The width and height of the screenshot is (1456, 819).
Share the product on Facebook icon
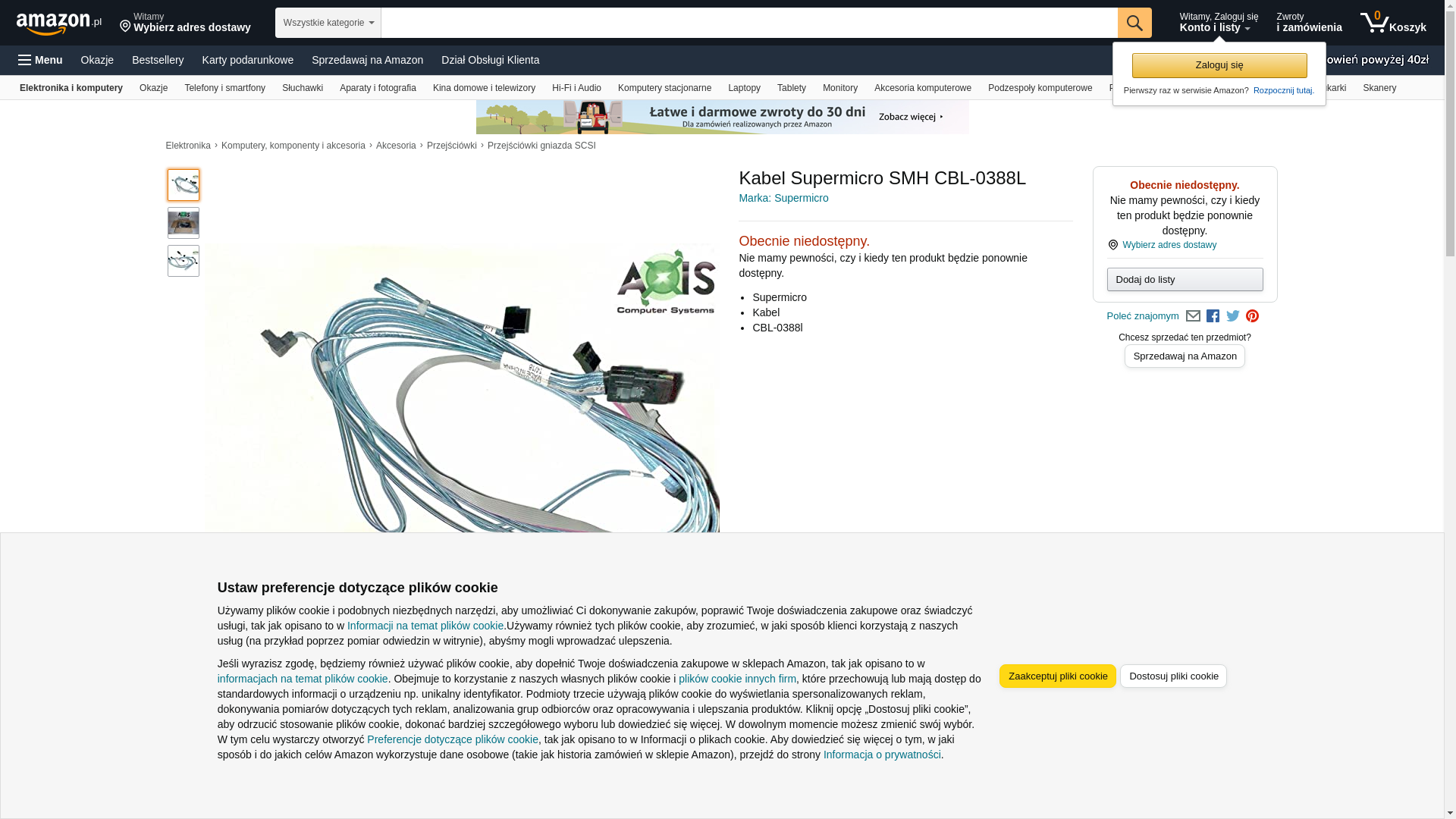pyautogui.click(x=1213, y=316)
